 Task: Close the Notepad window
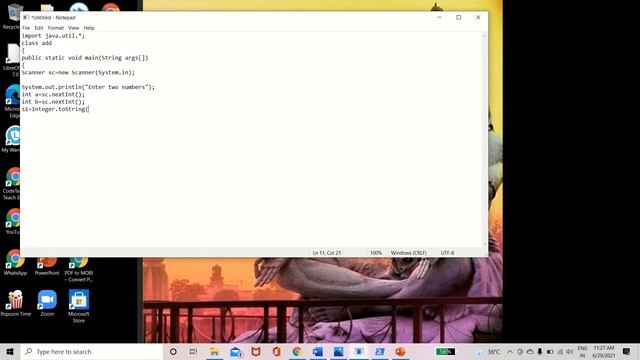(x=478, y=18)
